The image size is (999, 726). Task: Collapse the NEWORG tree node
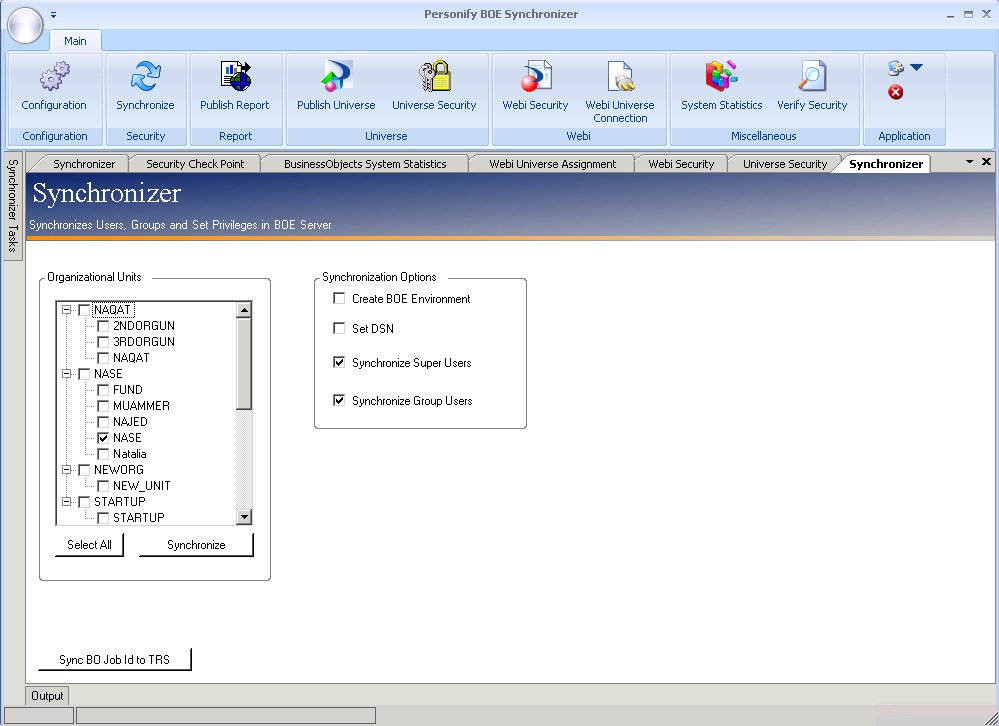67,470
